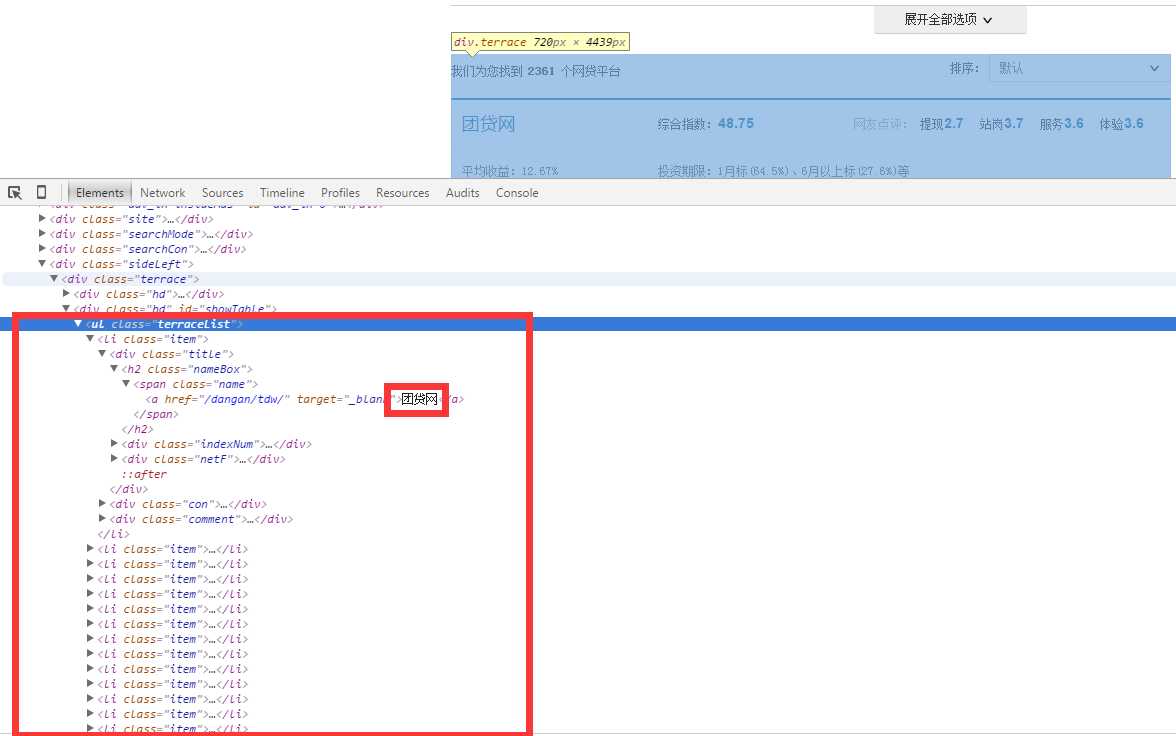This screenshot has height=736, width=1176.
Task: Open the Sources tab
Action: tap(222, 193)
